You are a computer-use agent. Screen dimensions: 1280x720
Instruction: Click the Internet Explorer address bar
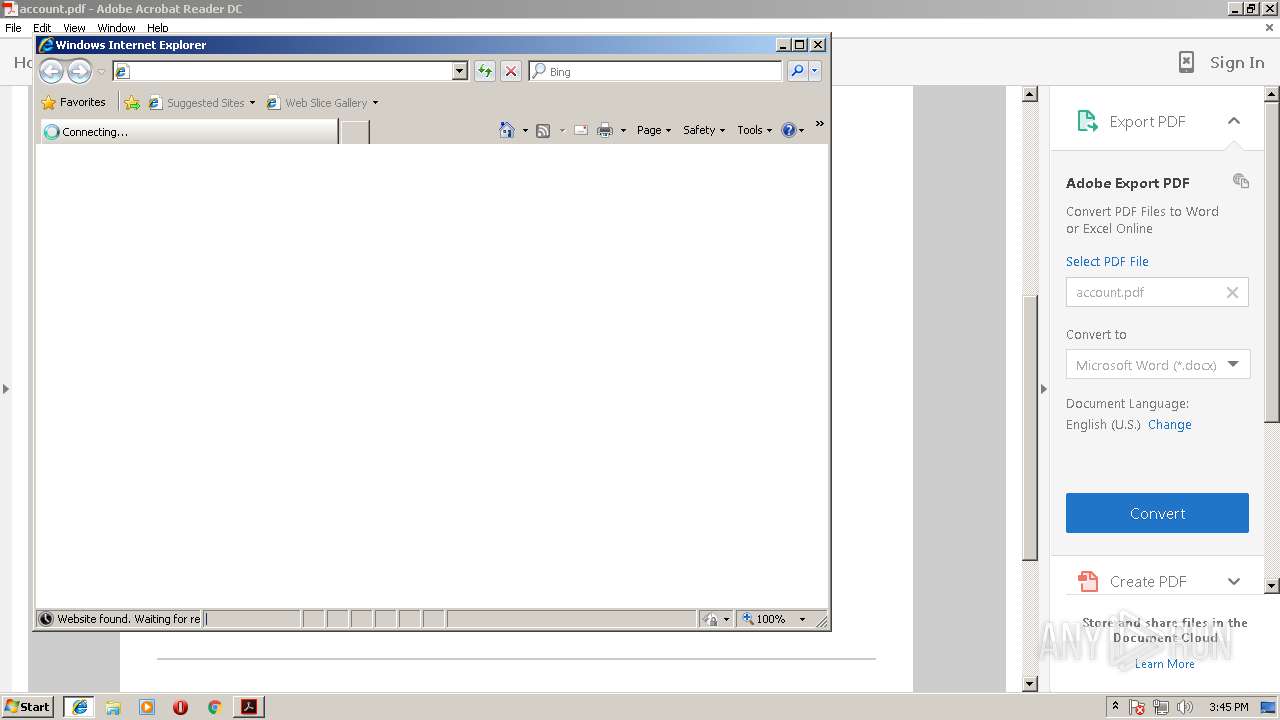click(291, 71)
